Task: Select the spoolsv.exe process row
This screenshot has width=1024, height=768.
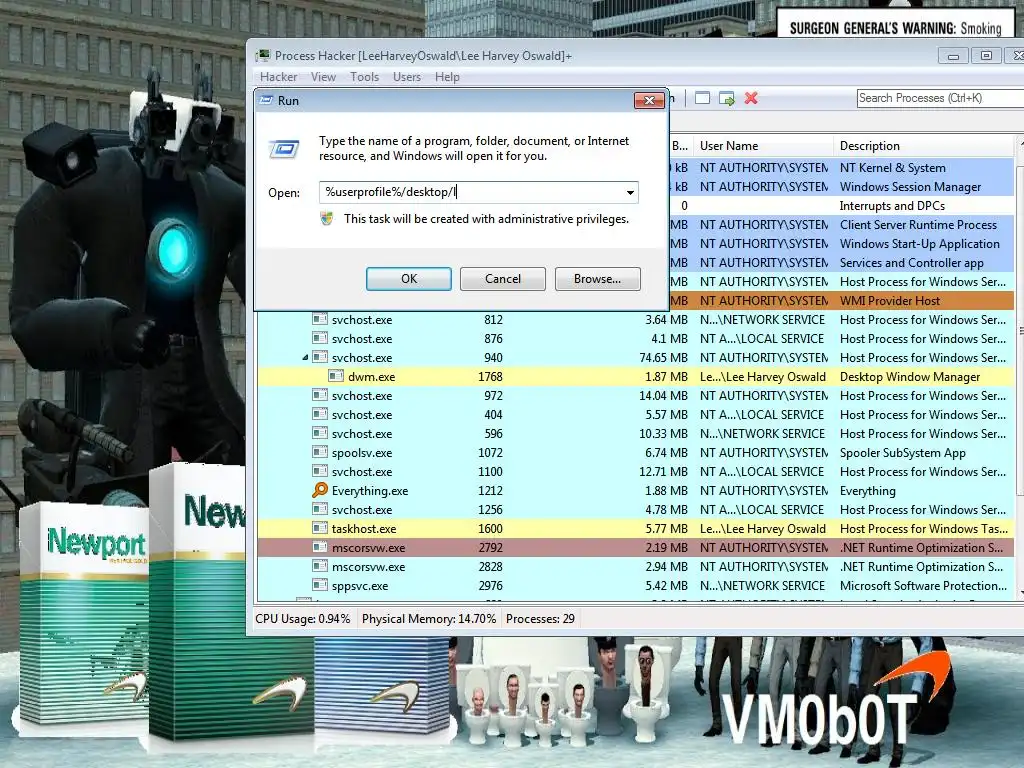Action: [x=636, y=452]
